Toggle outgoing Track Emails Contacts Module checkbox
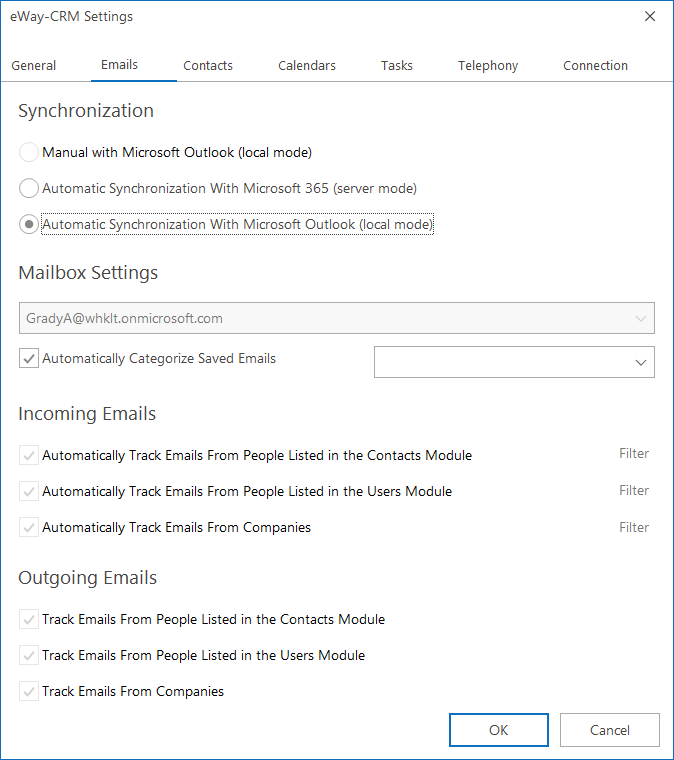 point(29,619)
